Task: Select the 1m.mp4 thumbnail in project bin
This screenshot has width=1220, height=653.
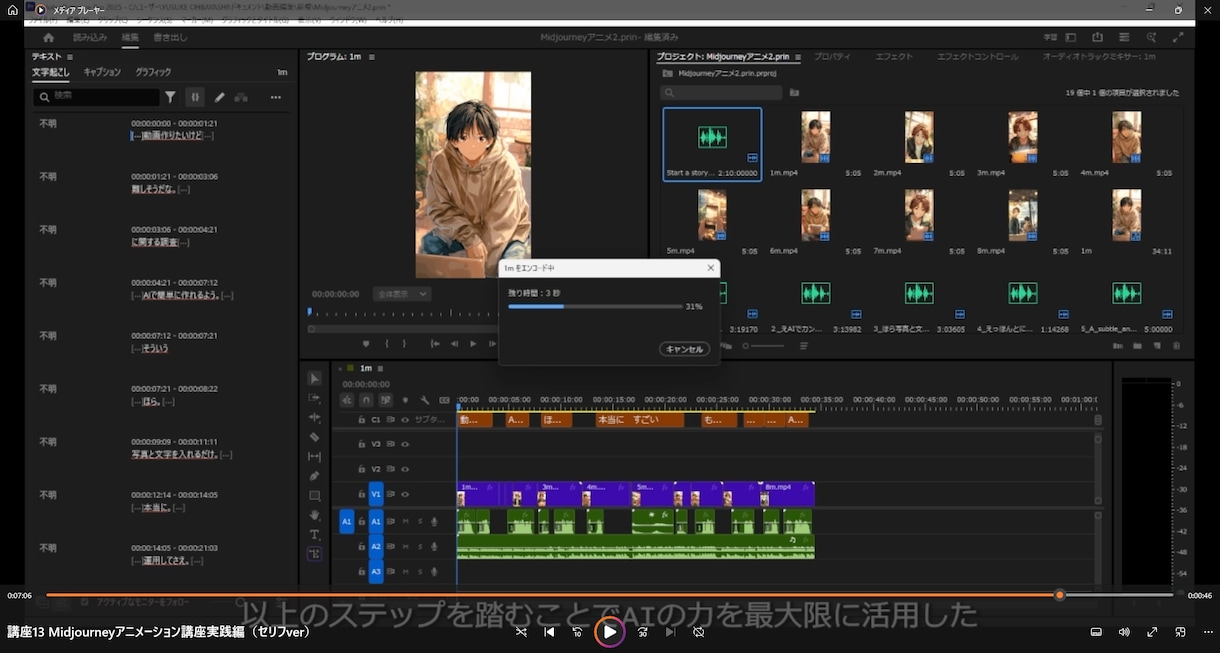Action: [x=815, y=137]
